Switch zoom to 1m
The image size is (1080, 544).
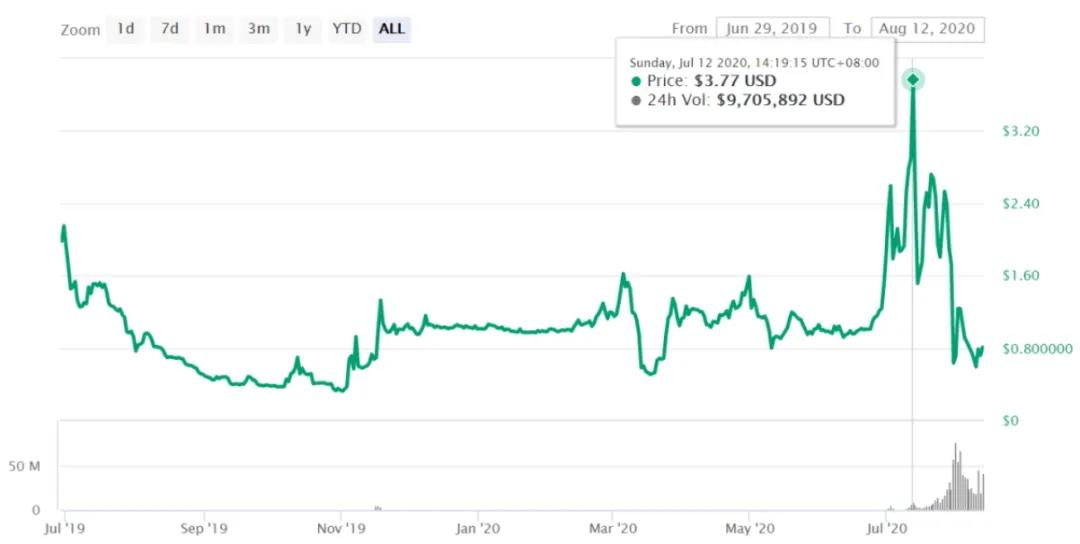[x=214, y=29]
